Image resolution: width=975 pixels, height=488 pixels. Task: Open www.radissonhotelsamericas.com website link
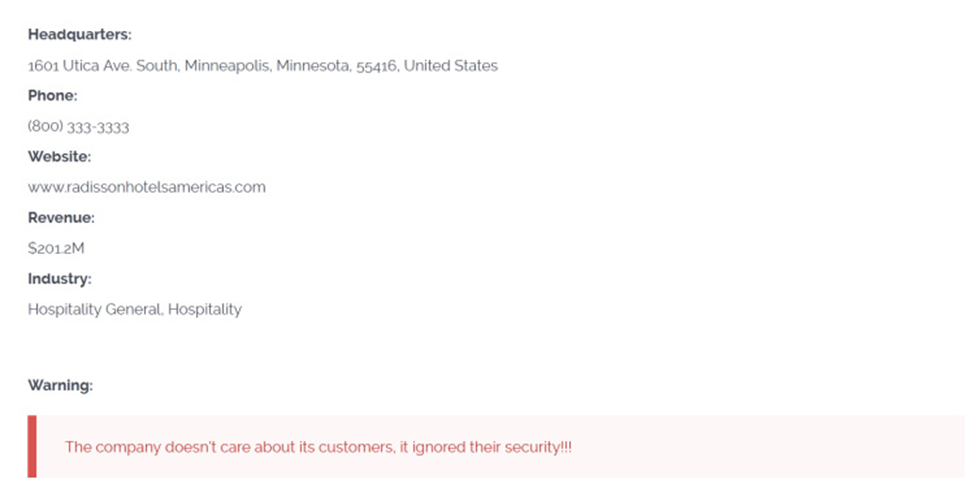tap(146, 187)
